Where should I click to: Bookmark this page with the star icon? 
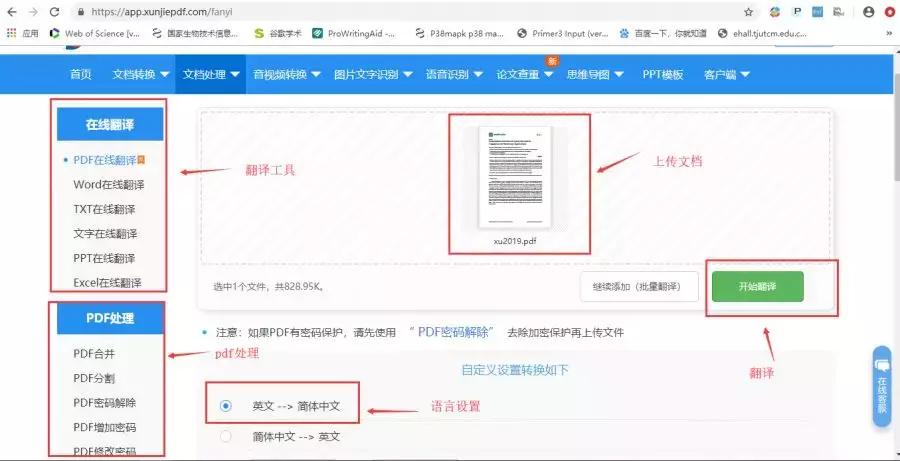click(x=748, y=11)
